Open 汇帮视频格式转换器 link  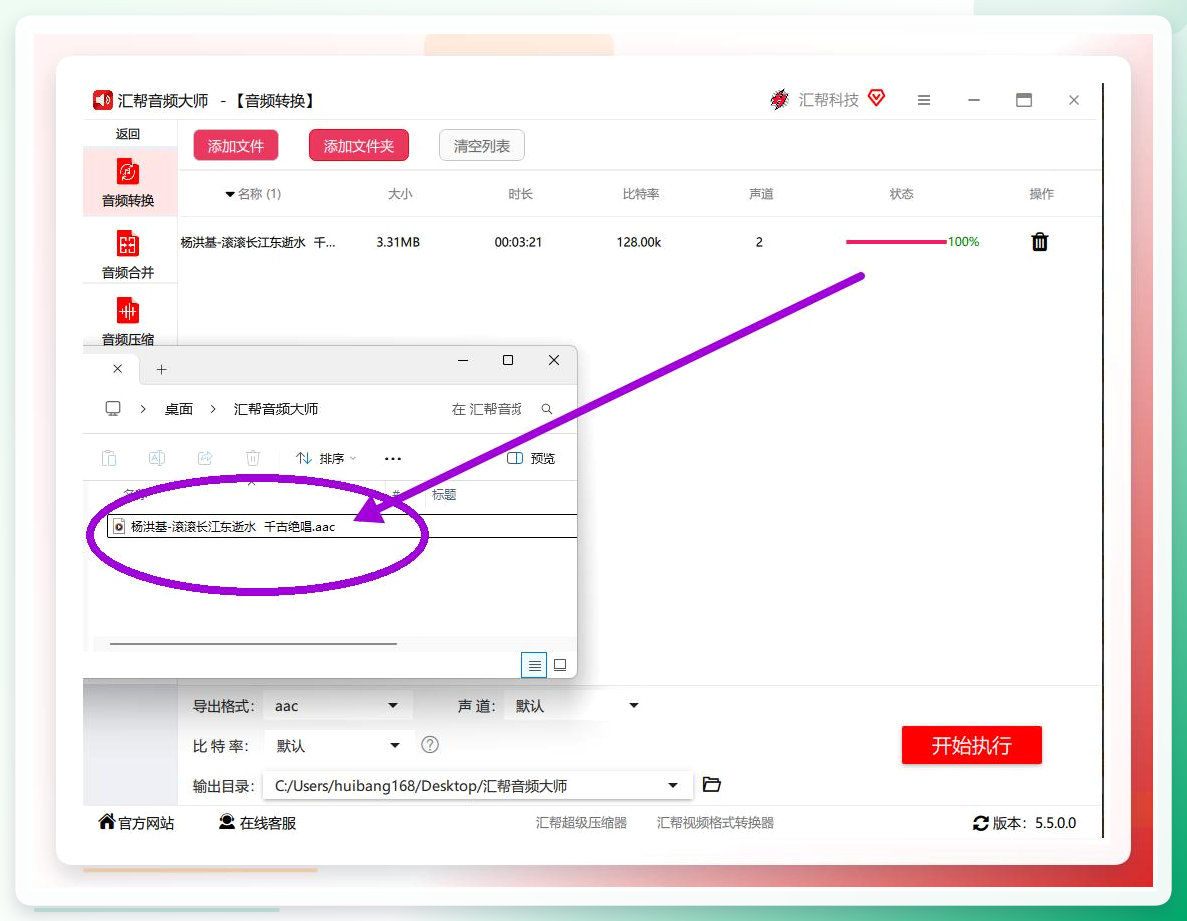(x=715, y=823)
